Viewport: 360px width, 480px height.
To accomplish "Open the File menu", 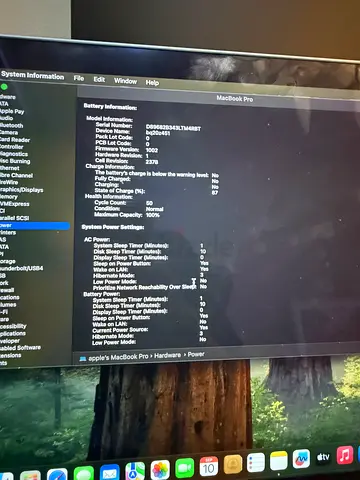I will (79, 78).
